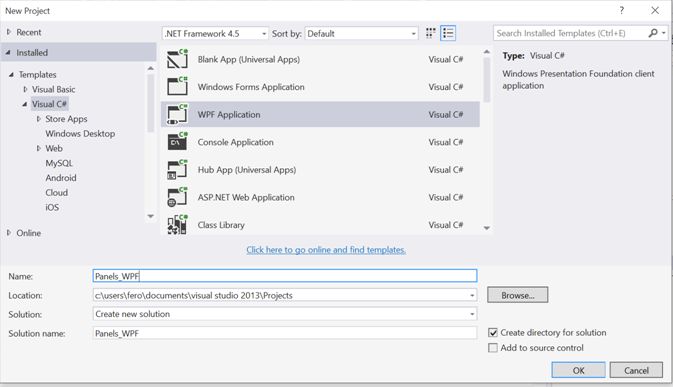Open the .NET Framework 4.5 dropdown
Image resolution: width=673 pixels, height=387 pixels.
click(215, 33)
